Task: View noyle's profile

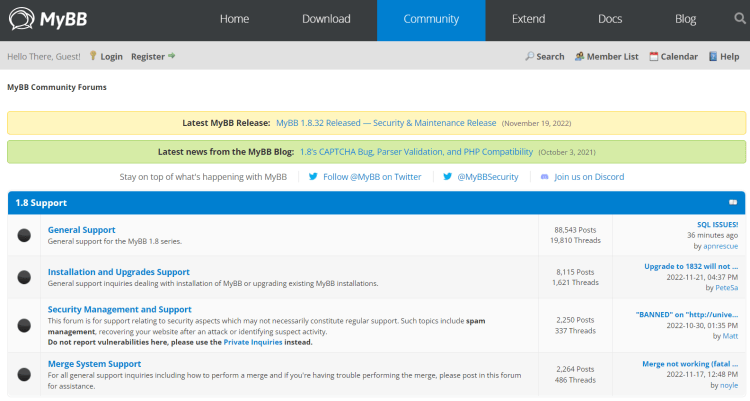Action: click(x=729, y=385)
